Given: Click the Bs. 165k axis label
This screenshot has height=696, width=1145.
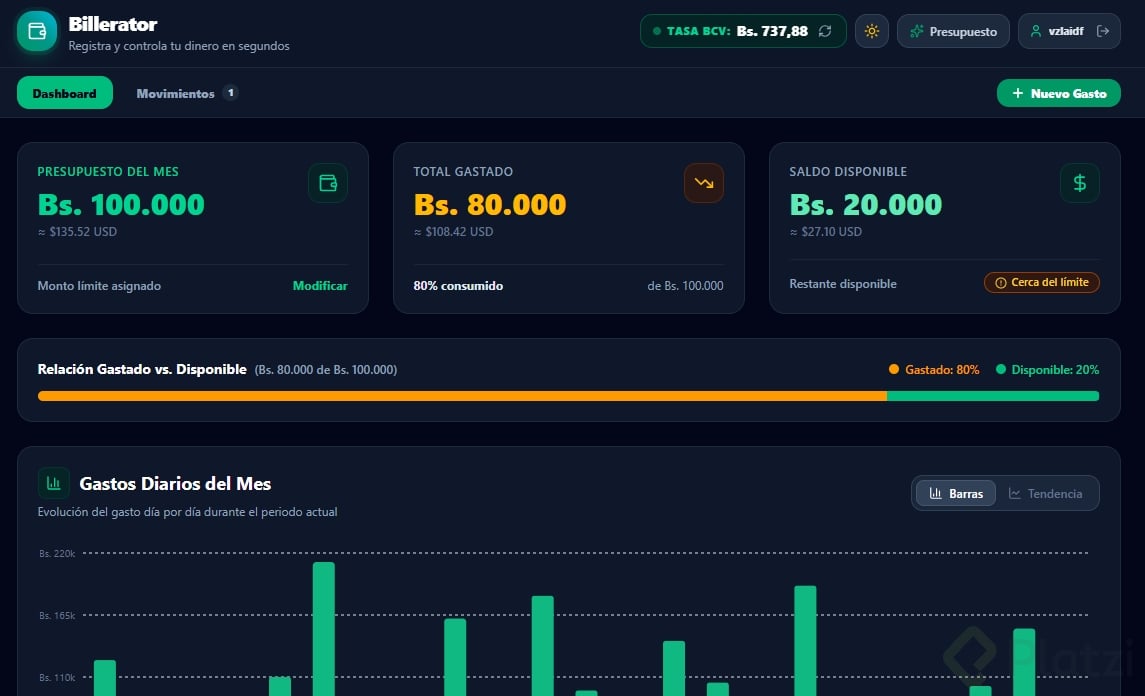Looking at the screenshot, I should (57, 616).
